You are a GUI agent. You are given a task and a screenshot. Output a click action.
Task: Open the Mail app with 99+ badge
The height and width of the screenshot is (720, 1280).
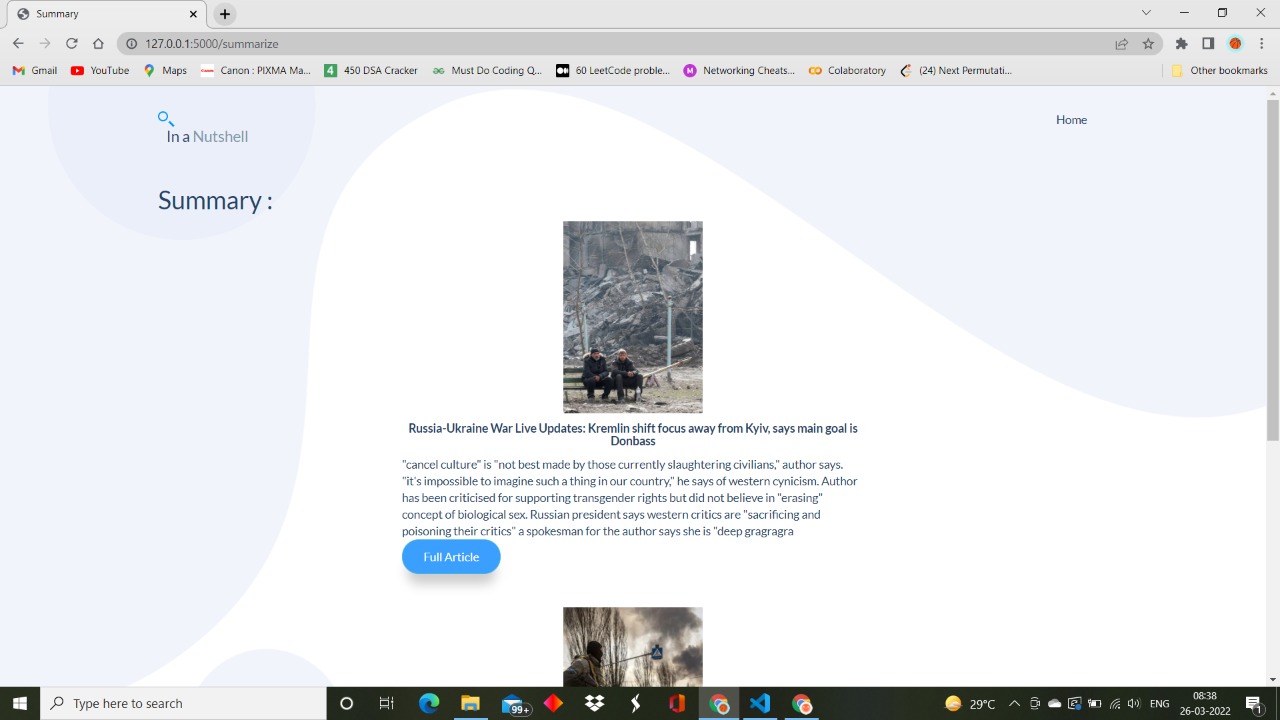coord(514,704)
